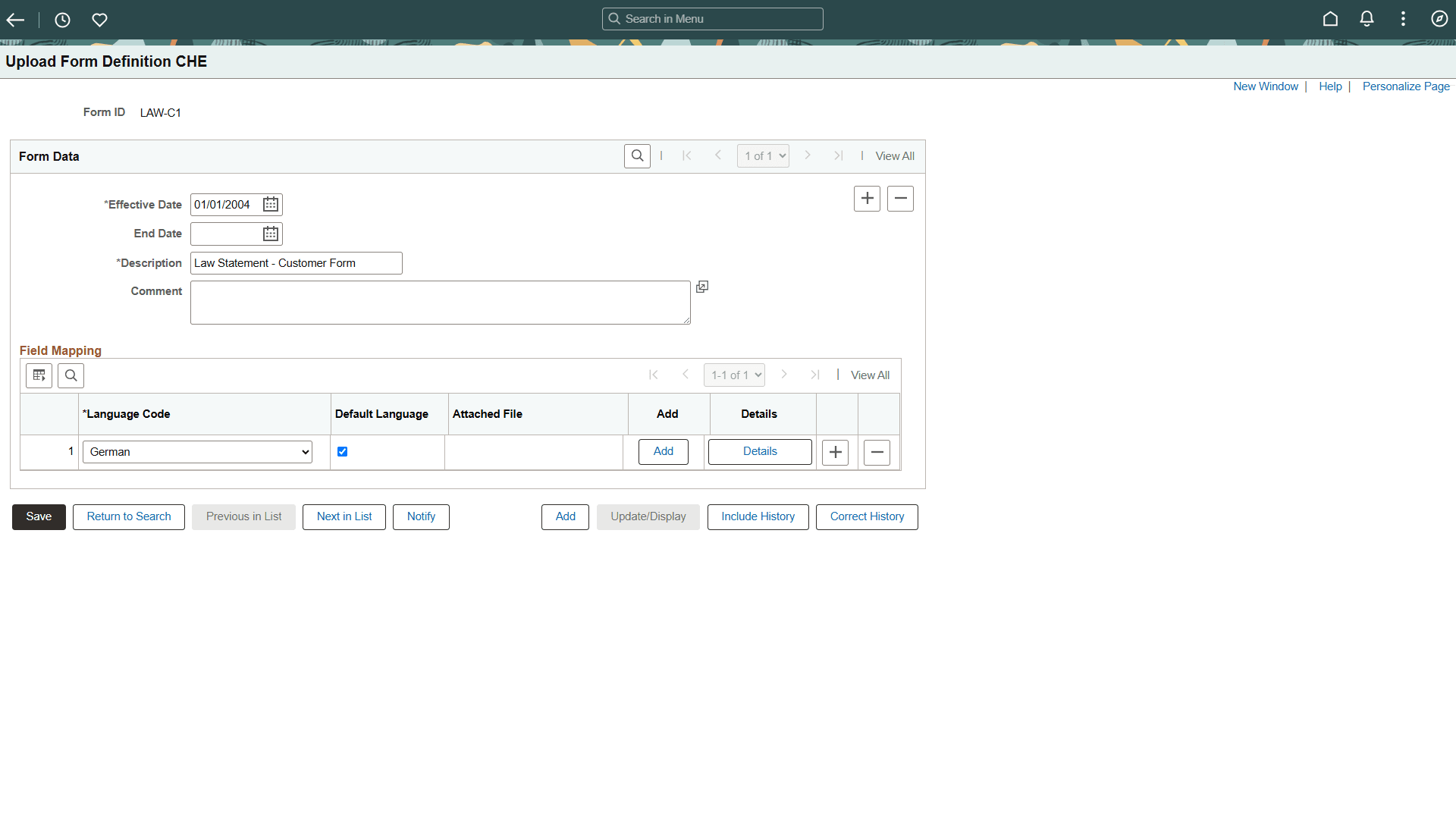Go to previous Field Mapping row
Image resolution: width=1456 pixels, height=819 pixels.
pos(685,375)
